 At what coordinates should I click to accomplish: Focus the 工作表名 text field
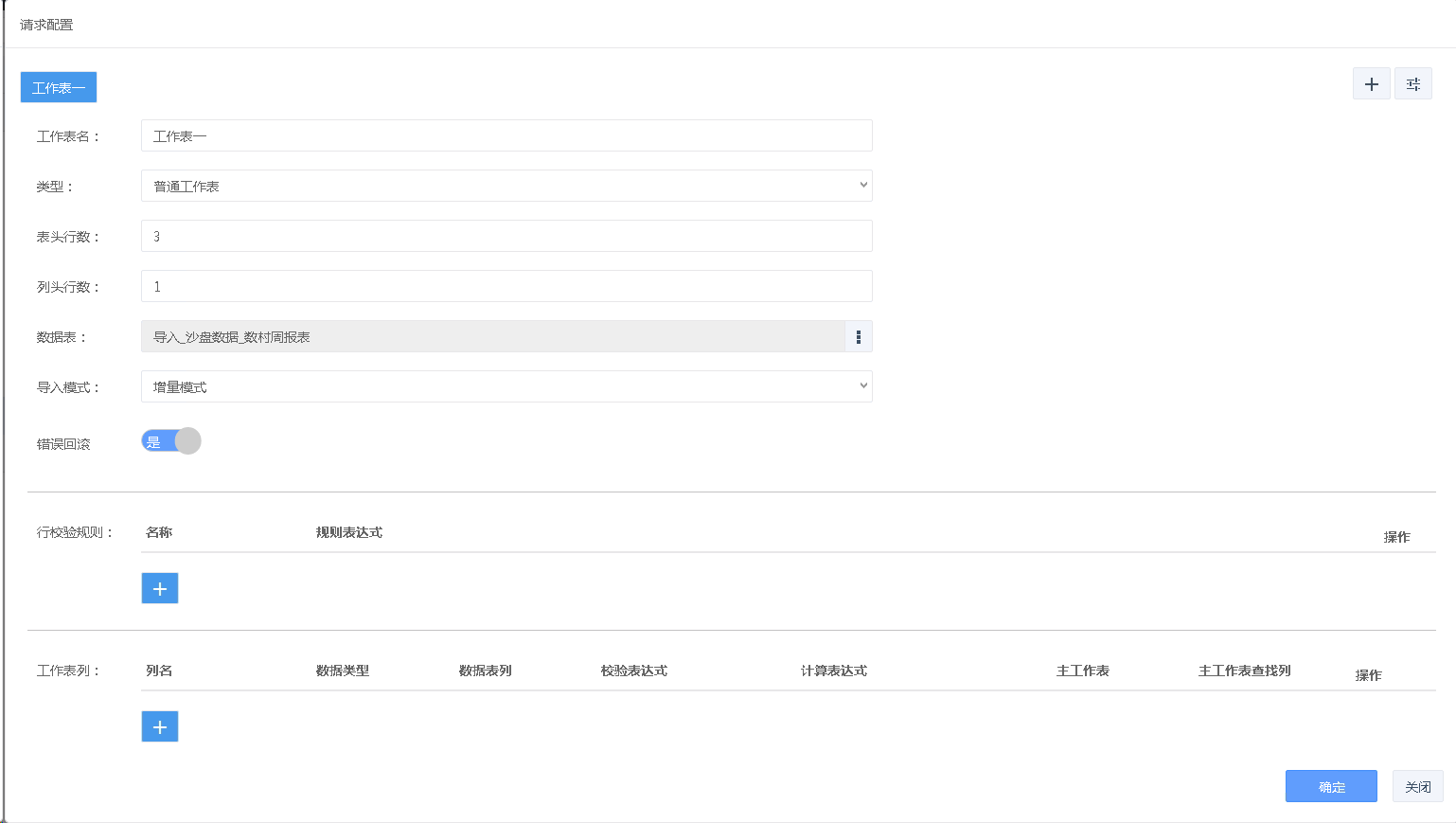click(506, 136)
